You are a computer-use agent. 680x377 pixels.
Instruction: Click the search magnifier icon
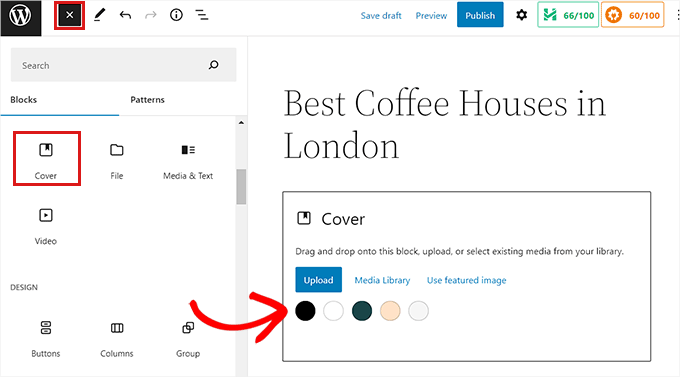click(214, 65)
